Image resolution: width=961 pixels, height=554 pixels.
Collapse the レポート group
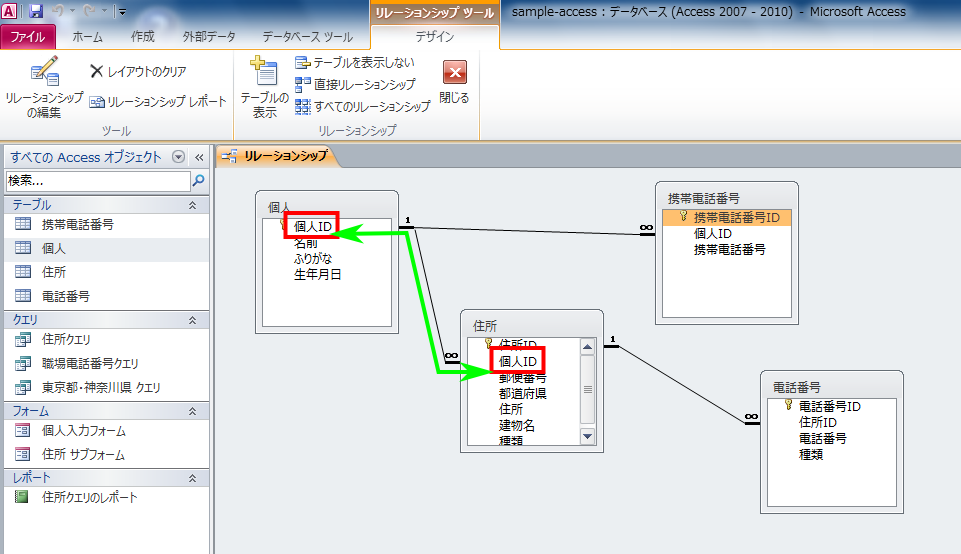point(192,478)
